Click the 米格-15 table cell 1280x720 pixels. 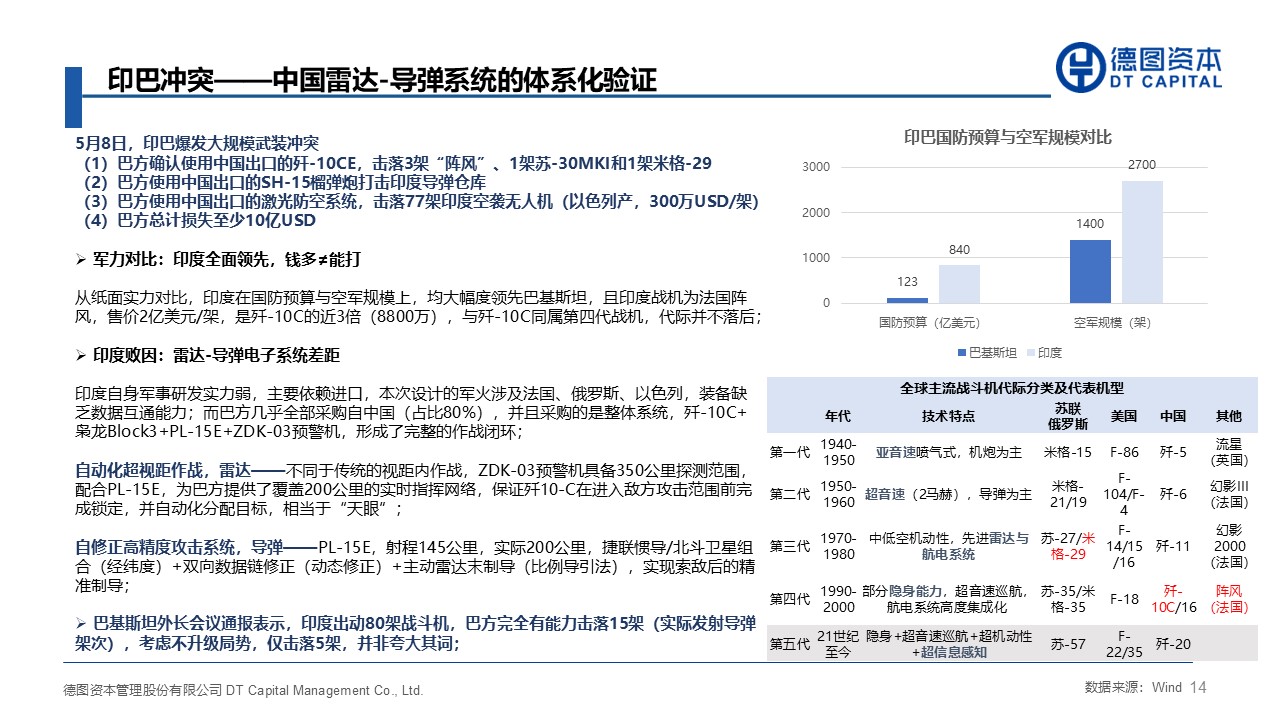[1066, 452]
